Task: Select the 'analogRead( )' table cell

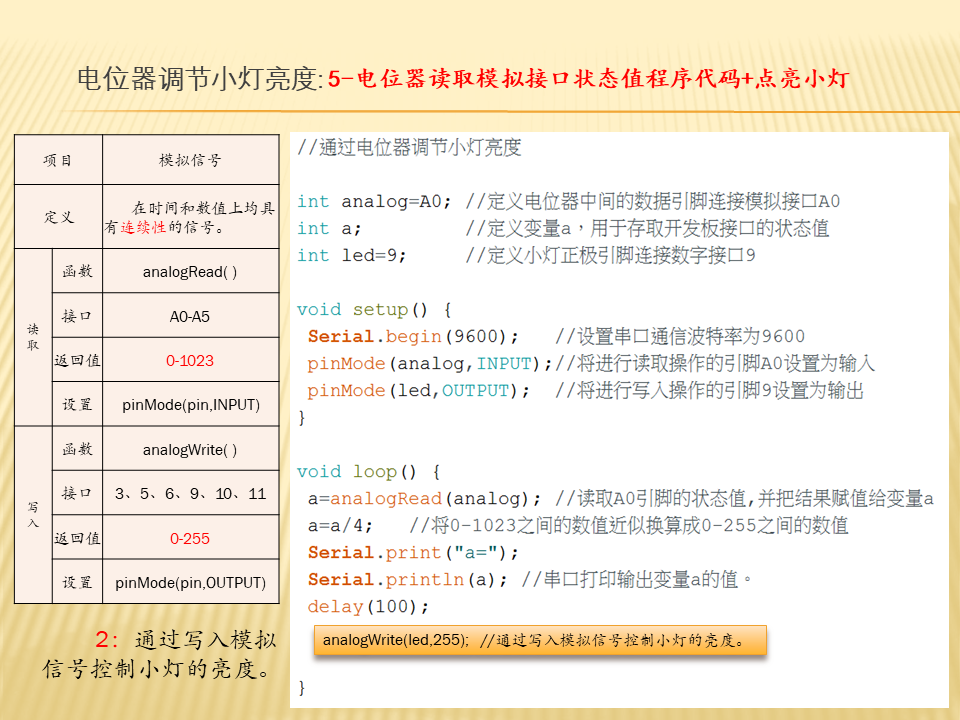Action: pos(190,271)
